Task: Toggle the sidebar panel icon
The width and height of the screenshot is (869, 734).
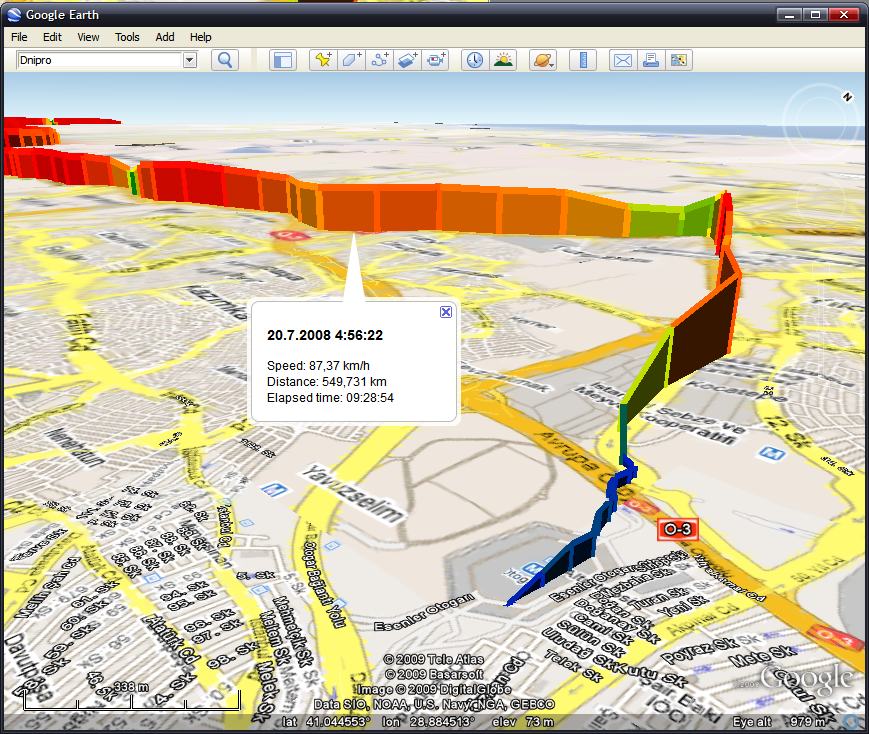Action: coord(283,60)
